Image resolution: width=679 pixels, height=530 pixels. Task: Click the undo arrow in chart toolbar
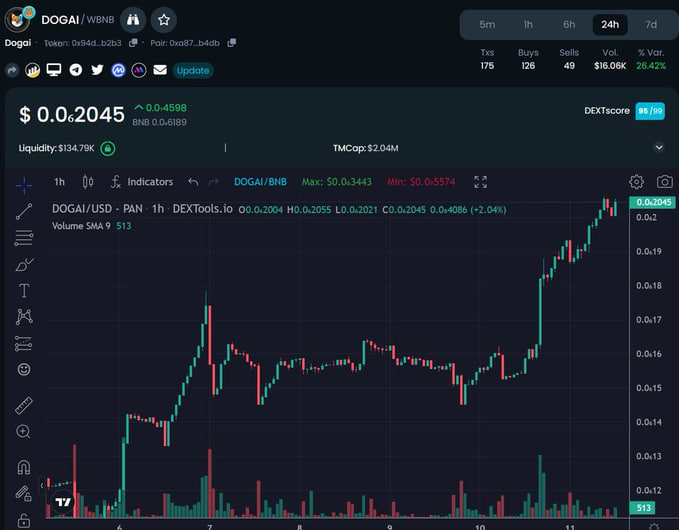[193, 182]
